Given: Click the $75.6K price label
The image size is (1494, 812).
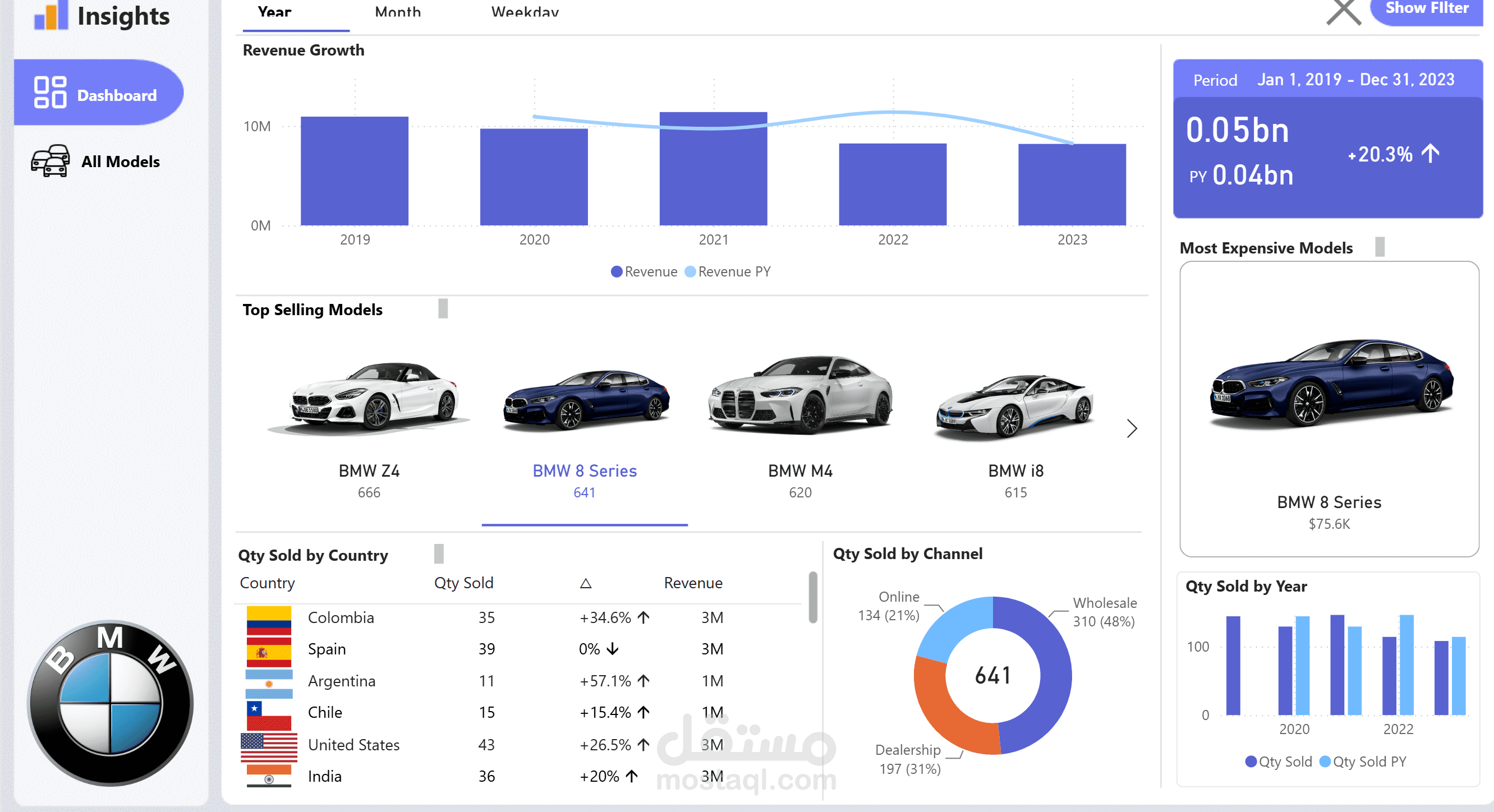Looking at the screenshot, I should click(x=1328, y=524).
